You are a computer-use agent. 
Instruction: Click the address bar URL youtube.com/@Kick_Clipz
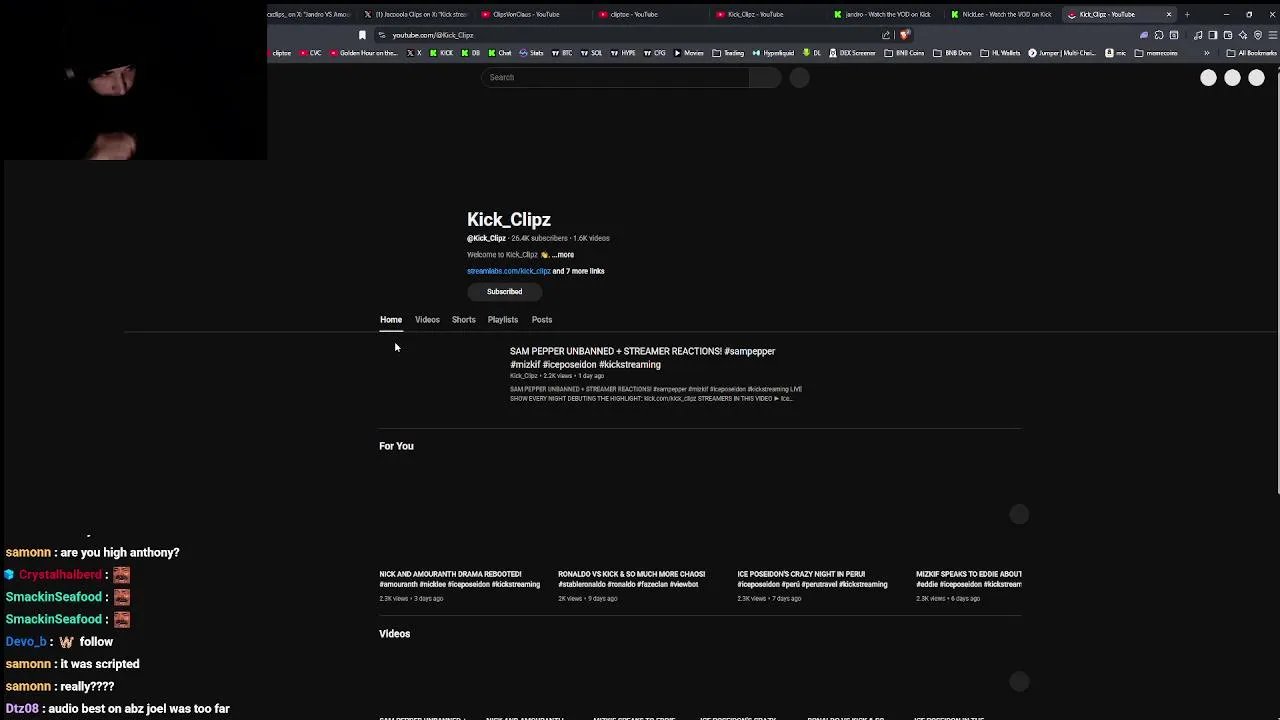433,35
